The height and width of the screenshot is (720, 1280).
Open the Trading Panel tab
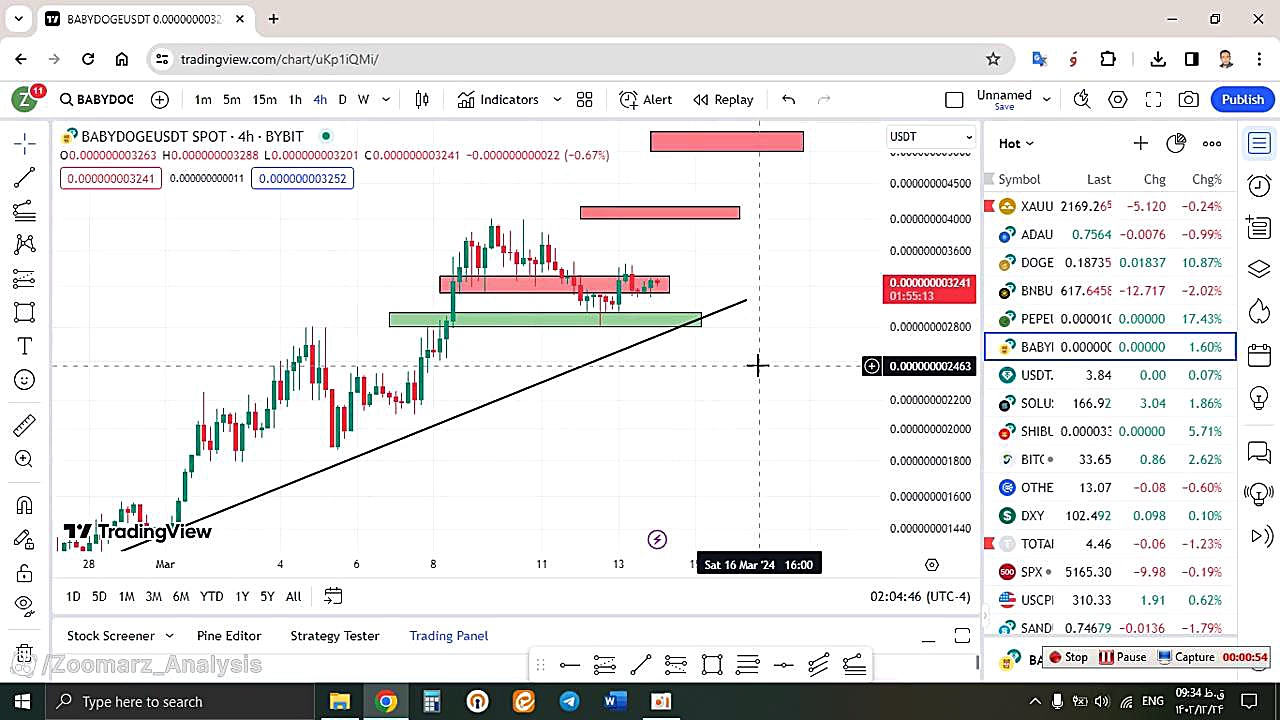(x=449, y=636)
